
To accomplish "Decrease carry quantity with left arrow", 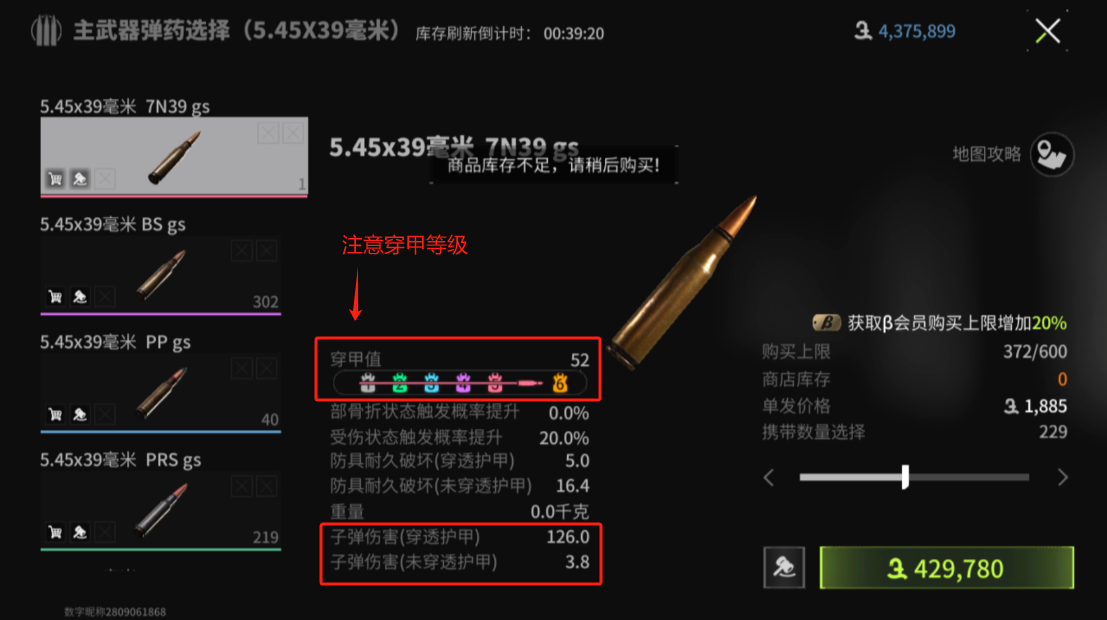I will 770,478.
